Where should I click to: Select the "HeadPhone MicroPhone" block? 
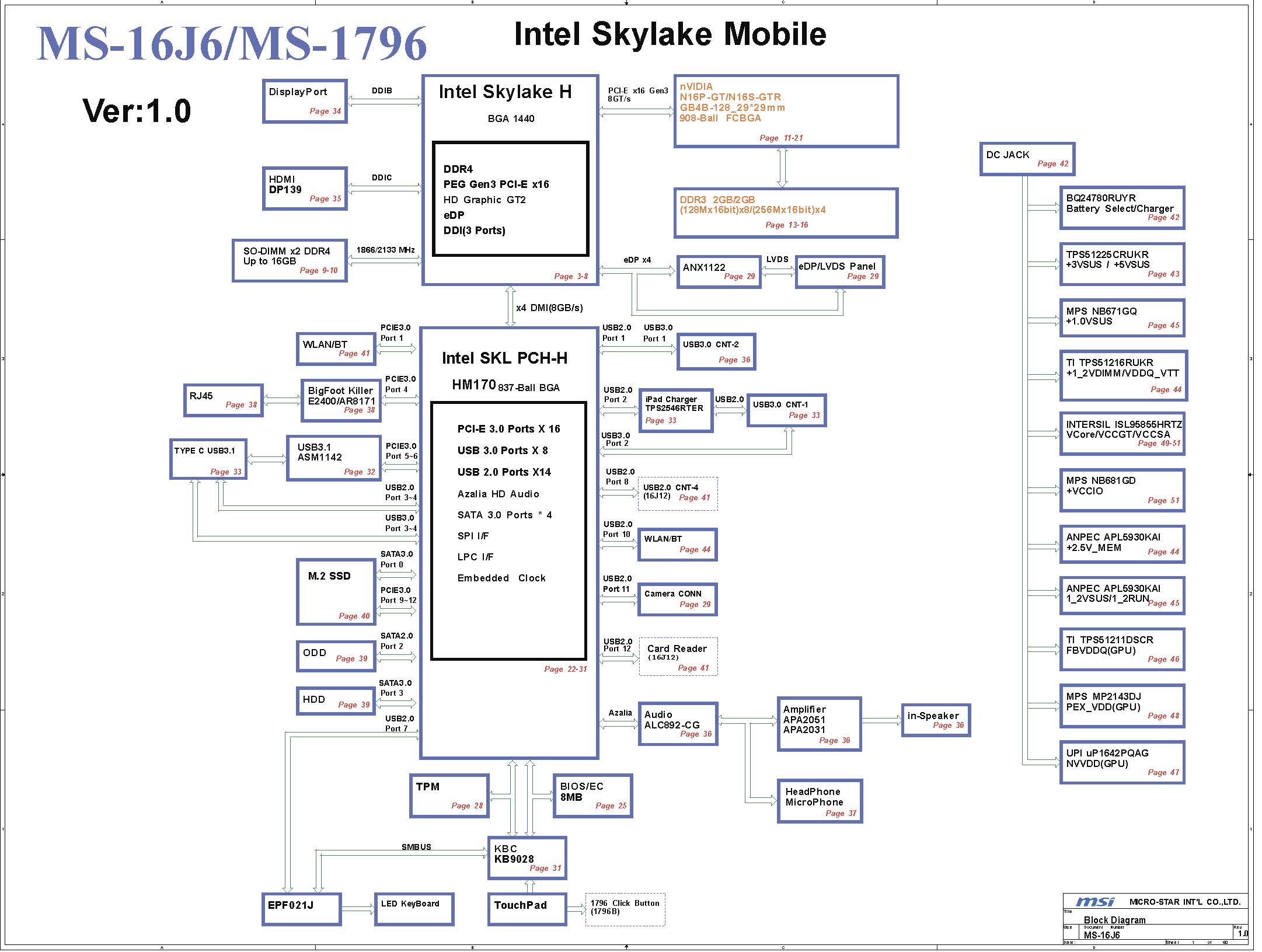820,801
